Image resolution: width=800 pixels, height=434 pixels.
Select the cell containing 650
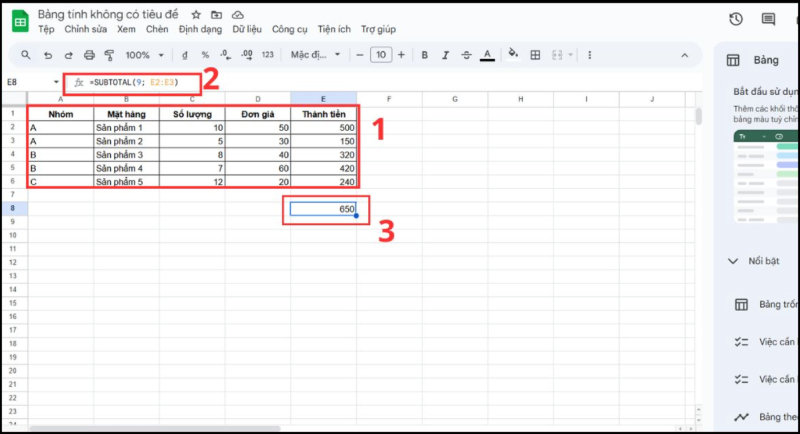[x=323, y=209]
